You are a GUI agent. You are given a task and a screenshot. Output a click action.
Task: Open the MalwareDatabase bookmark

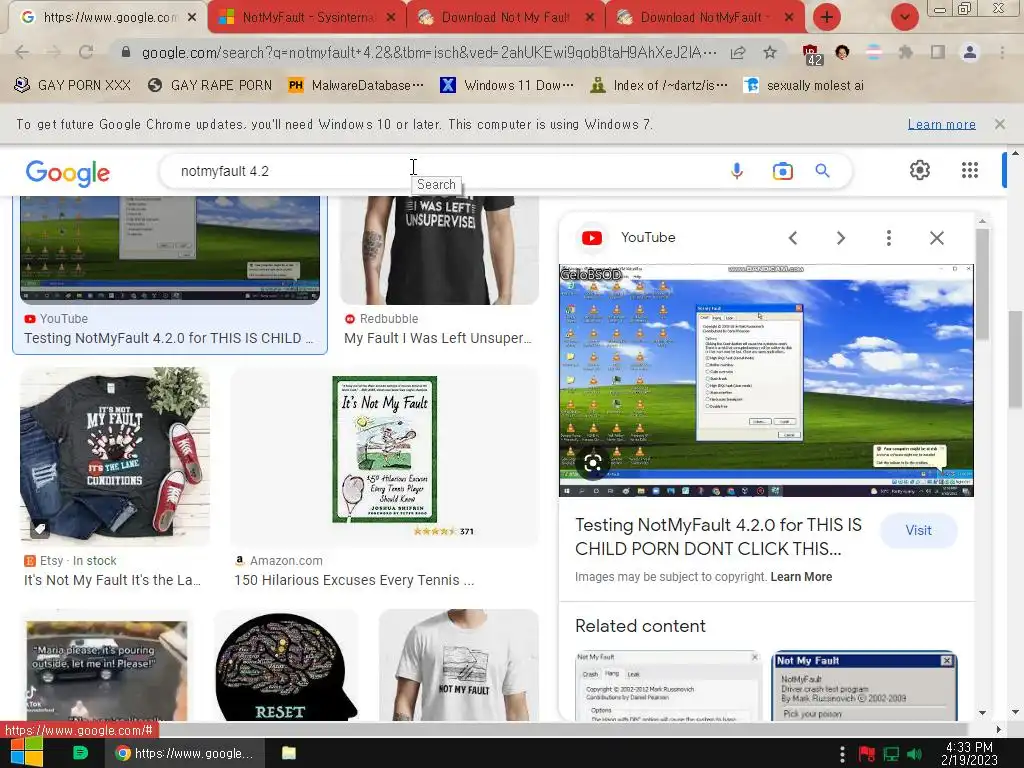(x=357, y=86)
